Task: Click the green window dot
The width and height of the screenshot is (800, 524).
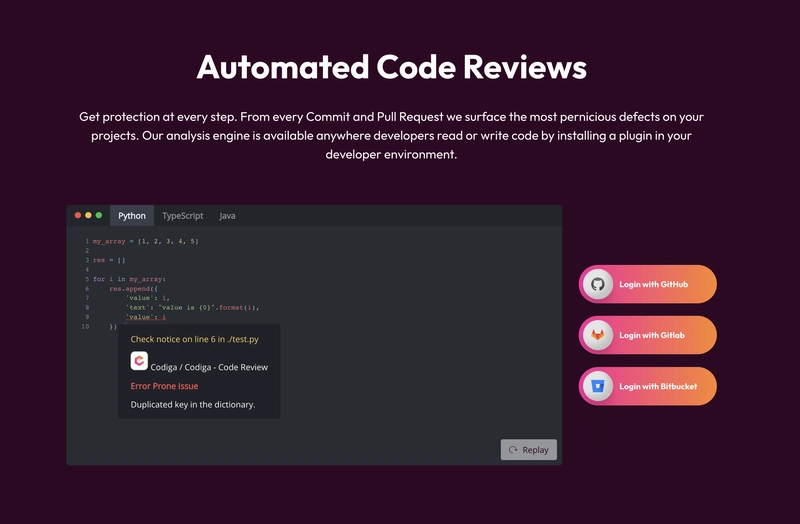Action: 99,215
